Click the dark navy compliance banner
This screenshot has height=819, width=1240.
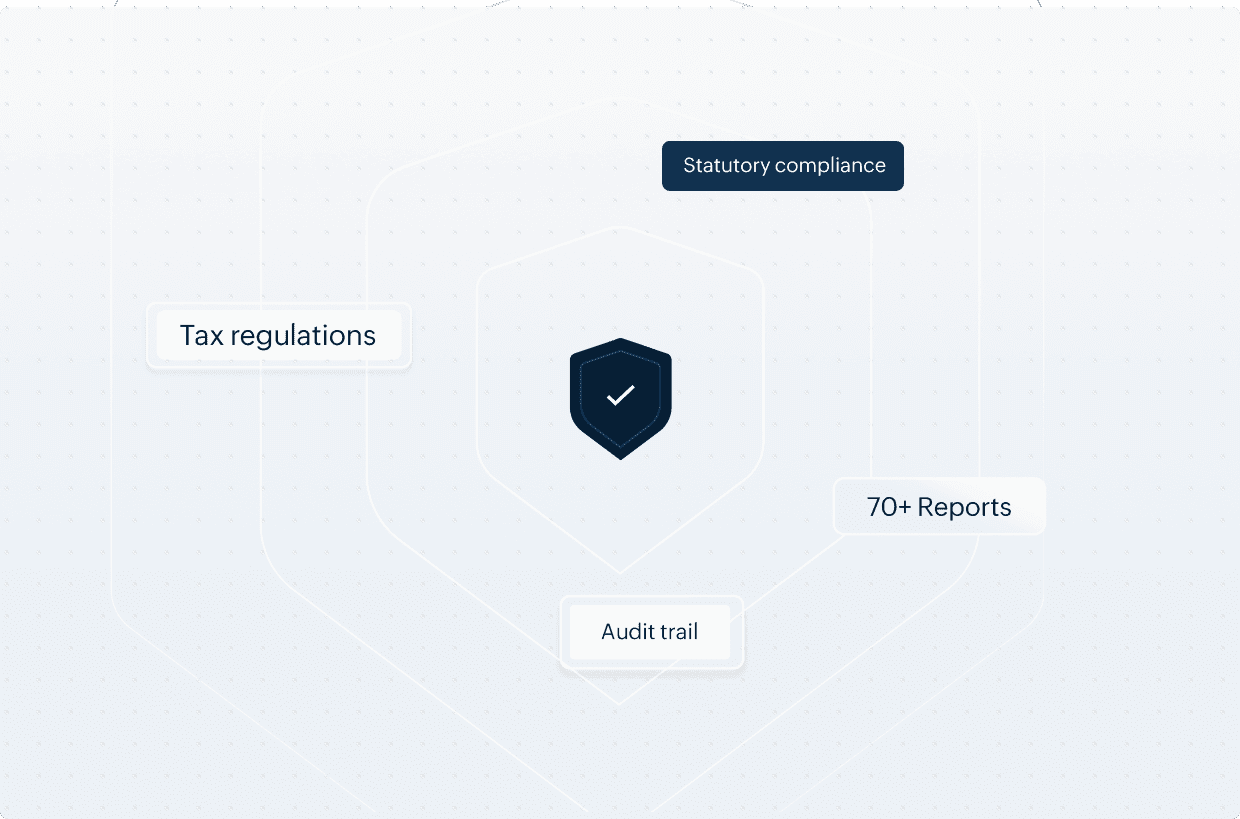(x=782, y=166)
